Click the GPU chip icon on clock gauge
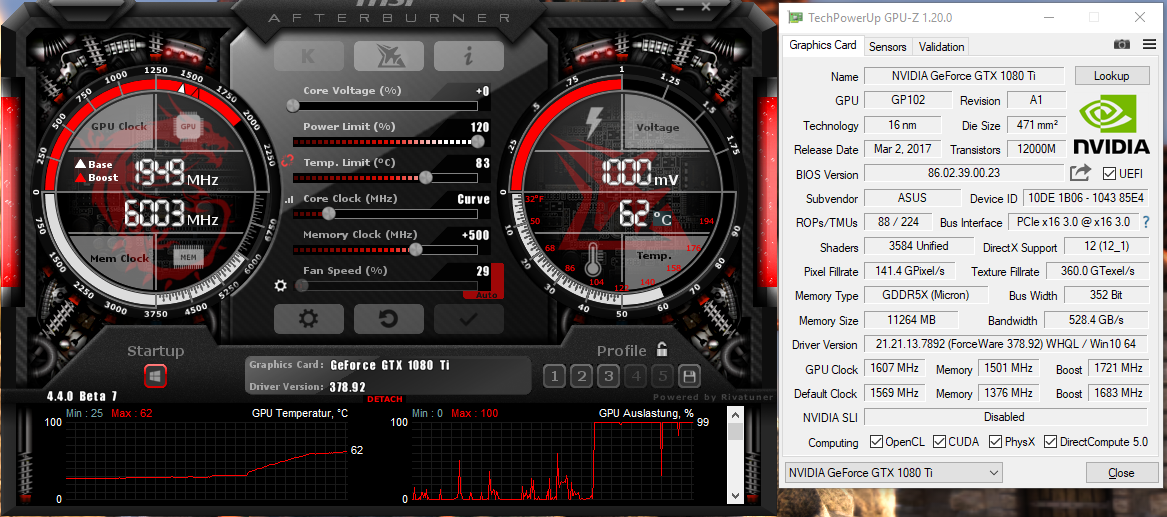1167x517 pixels. pos(188,126)
